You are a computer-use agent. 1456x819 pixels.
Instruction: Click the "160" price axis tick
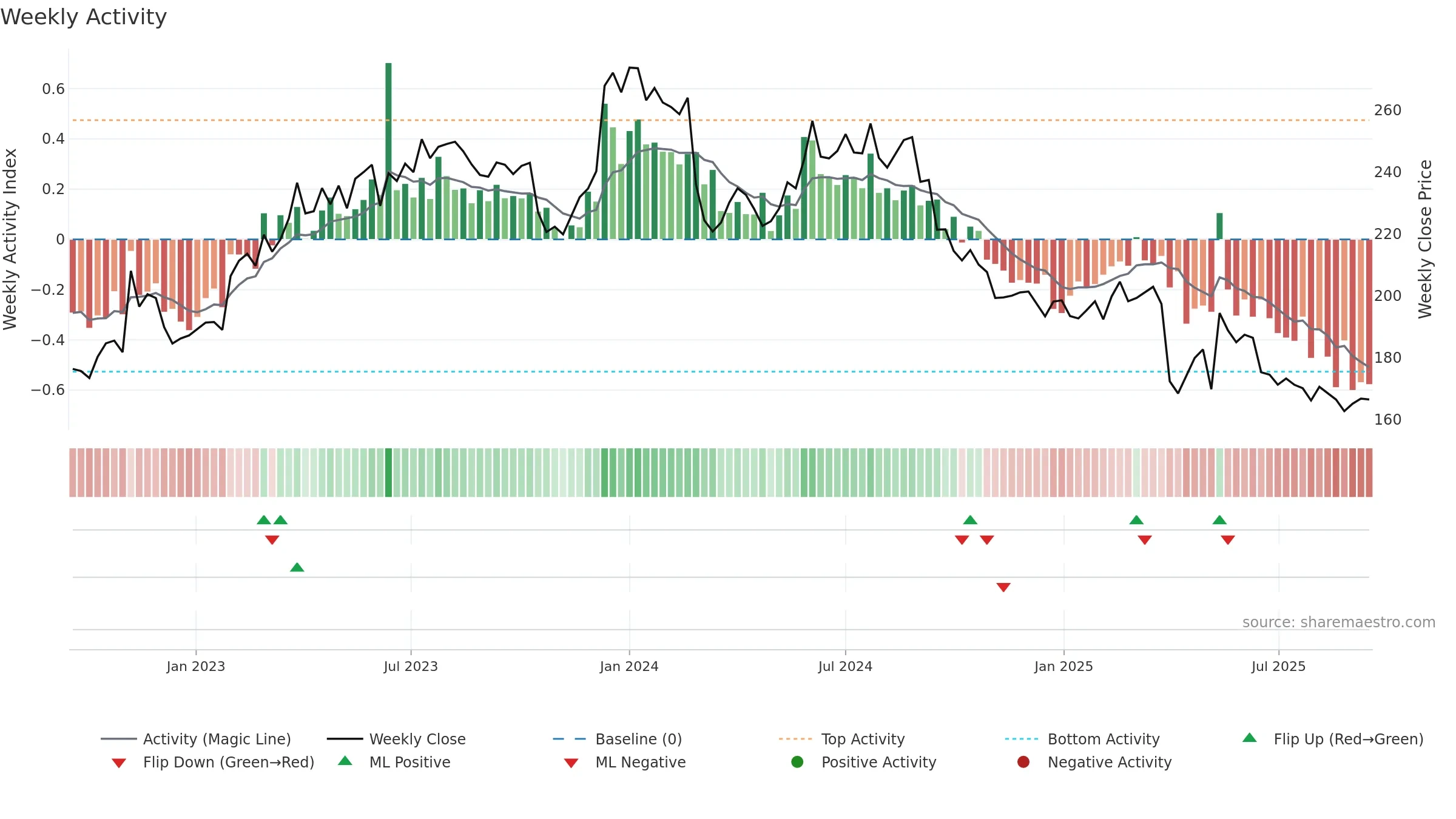[x=1387, y=420]
